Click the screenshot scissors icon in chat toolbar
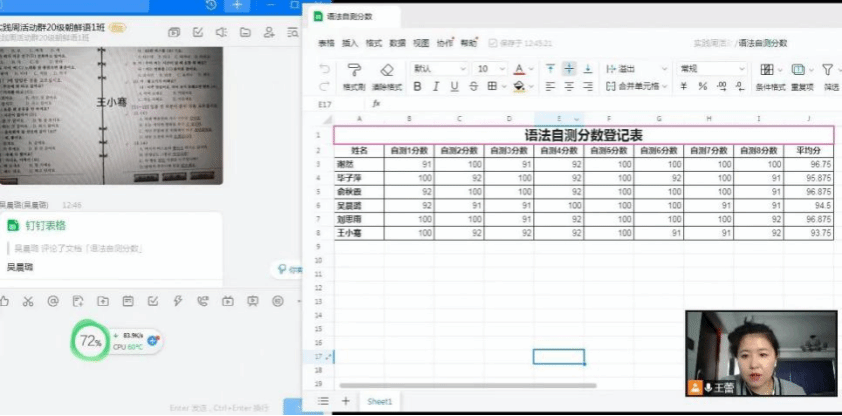The width and height of the screenshot is (842, 416). pos(28,301)
